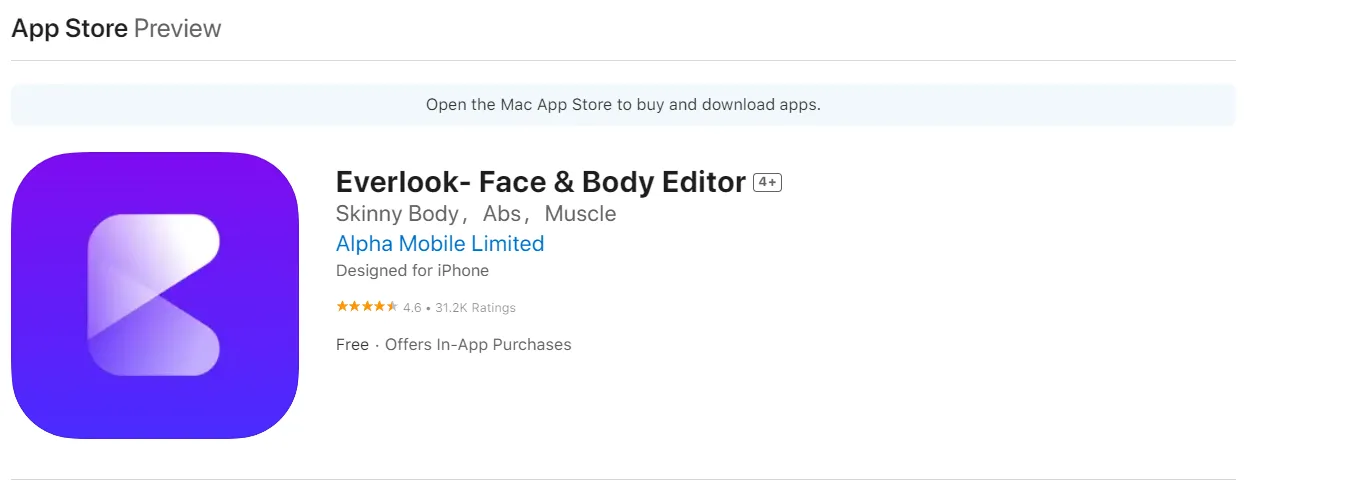This screenshot has height=480, width=1356.
Task: Click Offers In-App Purchases text
Action: click(x=478, y=345)
